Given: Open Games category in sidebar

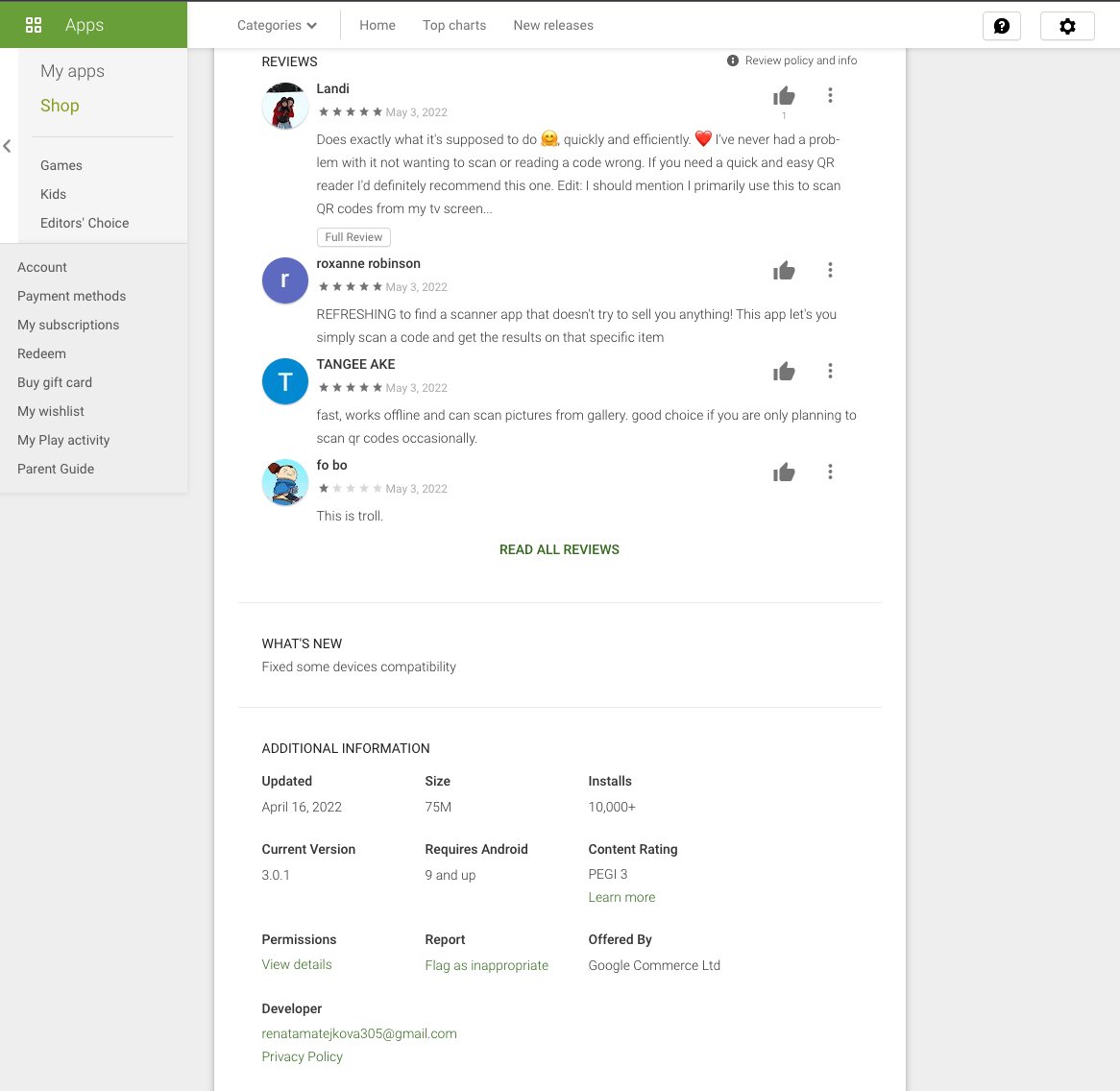Looking at the screenshot, I should 61,165.
